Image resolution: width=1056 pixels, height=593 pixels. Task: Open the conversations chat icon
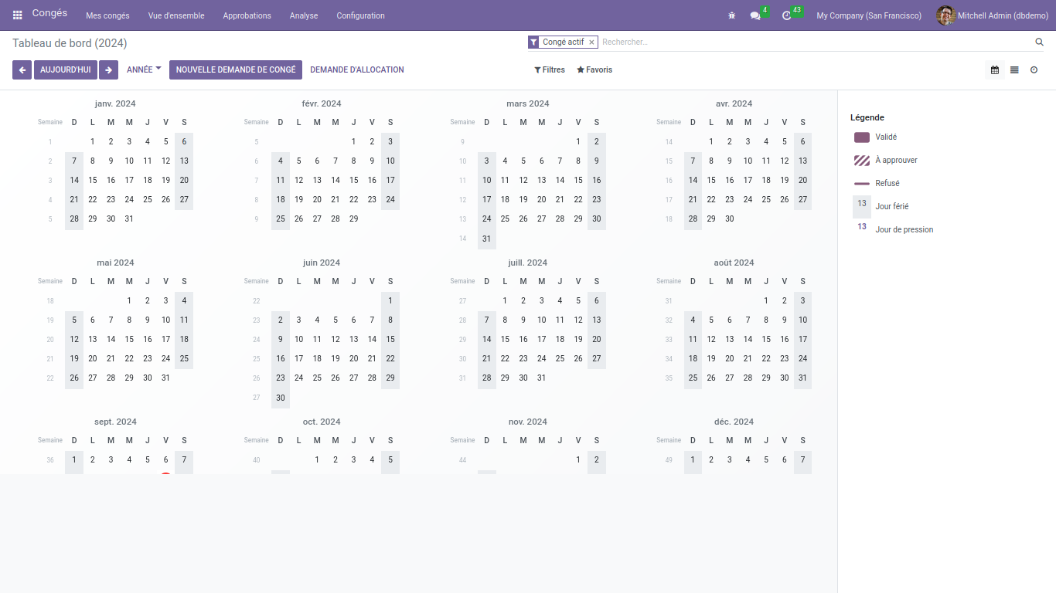(x=756, y=15)
